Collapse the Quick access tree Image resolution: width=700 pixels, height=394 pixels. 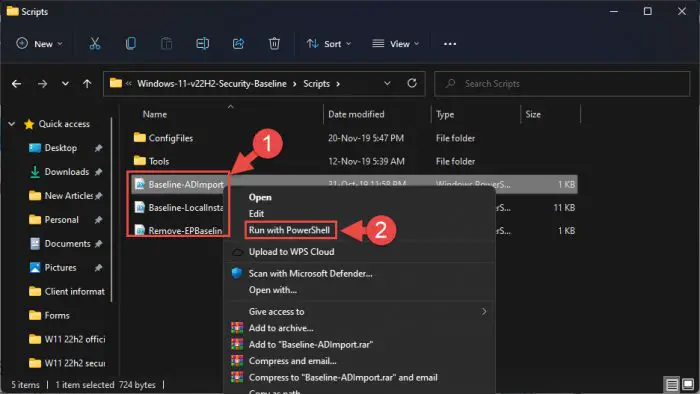point(12,124)
